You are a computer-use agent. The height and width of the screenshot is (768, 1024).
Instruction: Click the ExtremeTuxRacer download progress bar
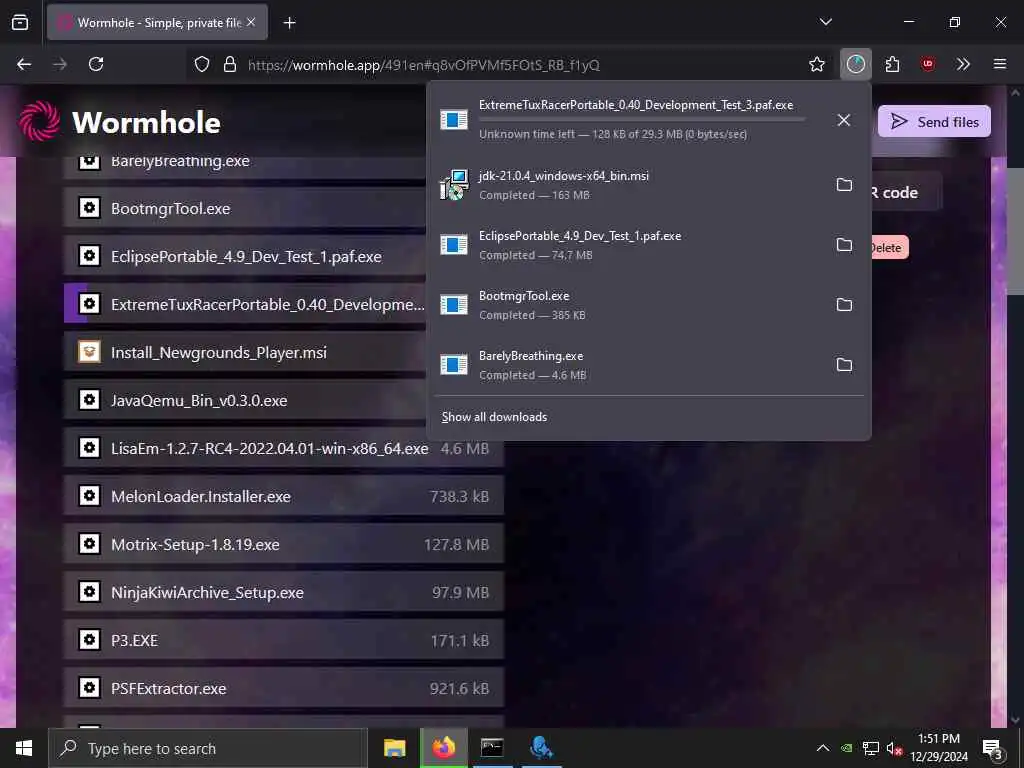pos(642,120)
